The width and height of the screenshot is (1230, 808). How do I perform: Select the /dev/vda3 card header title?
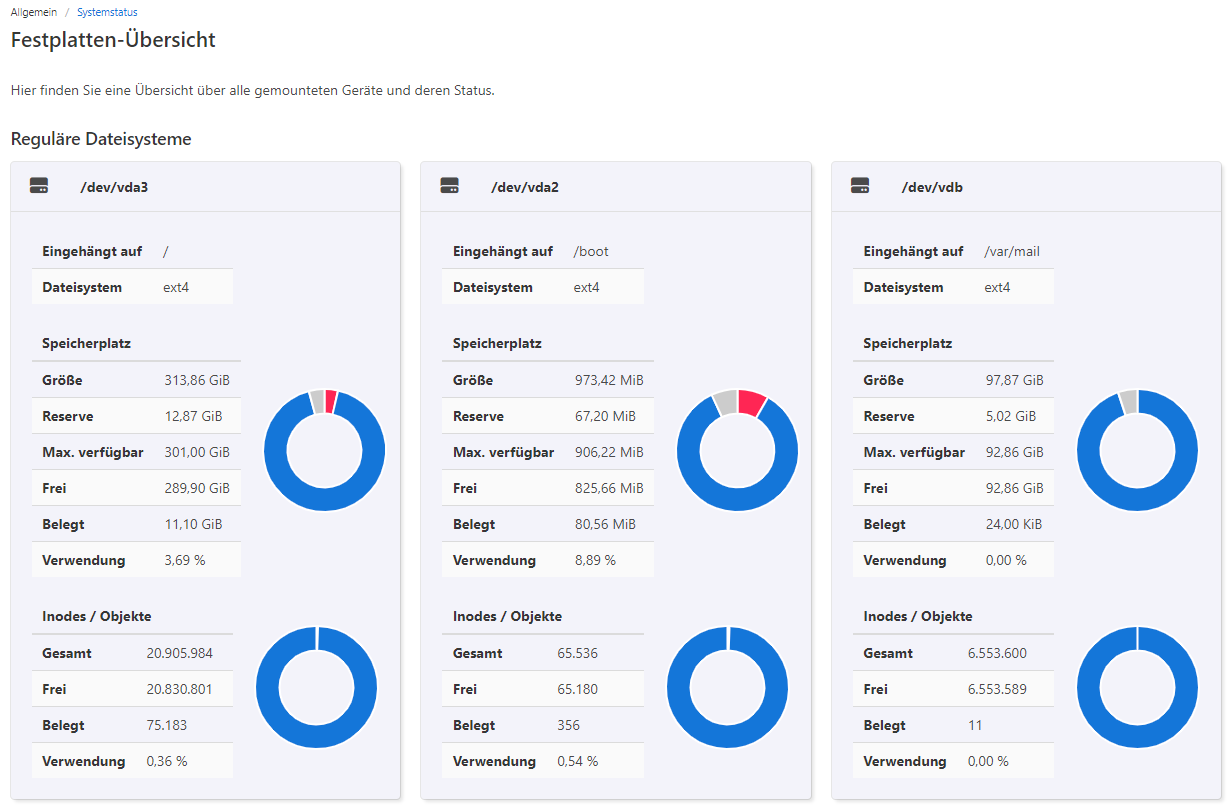(x=114, y=187)
